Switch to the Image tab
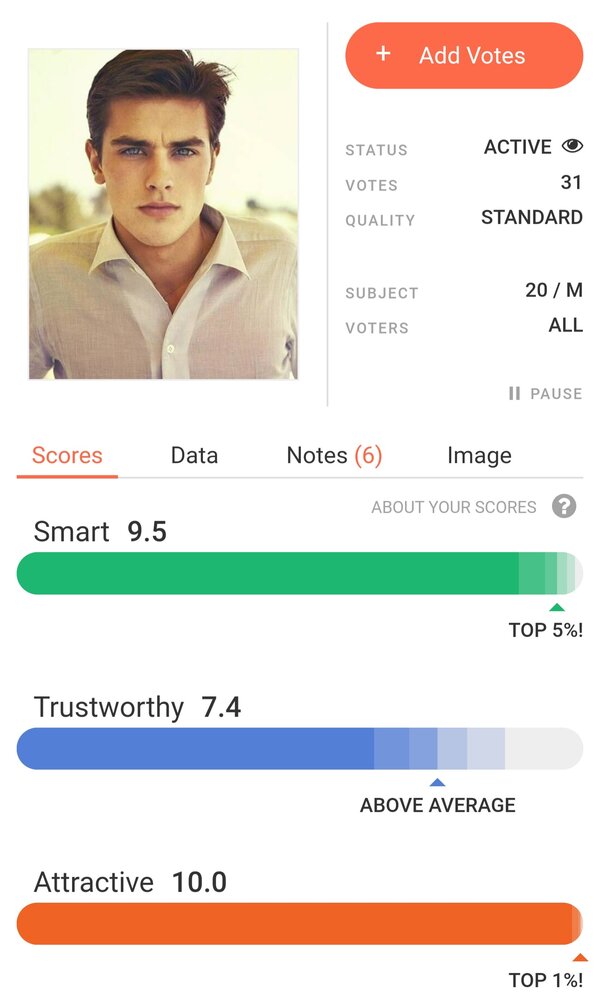Viewport: 600px width, 1000px height. [479, 455]
